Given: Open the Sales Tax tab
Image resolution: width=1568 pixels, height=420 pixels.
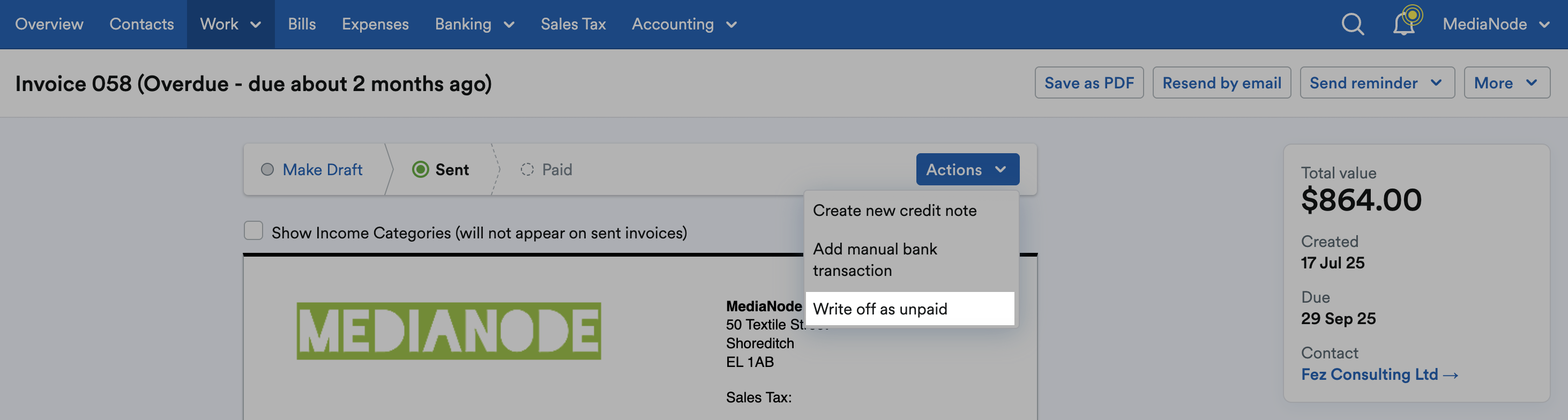Looking at the screenshot, I should (573, 24).
